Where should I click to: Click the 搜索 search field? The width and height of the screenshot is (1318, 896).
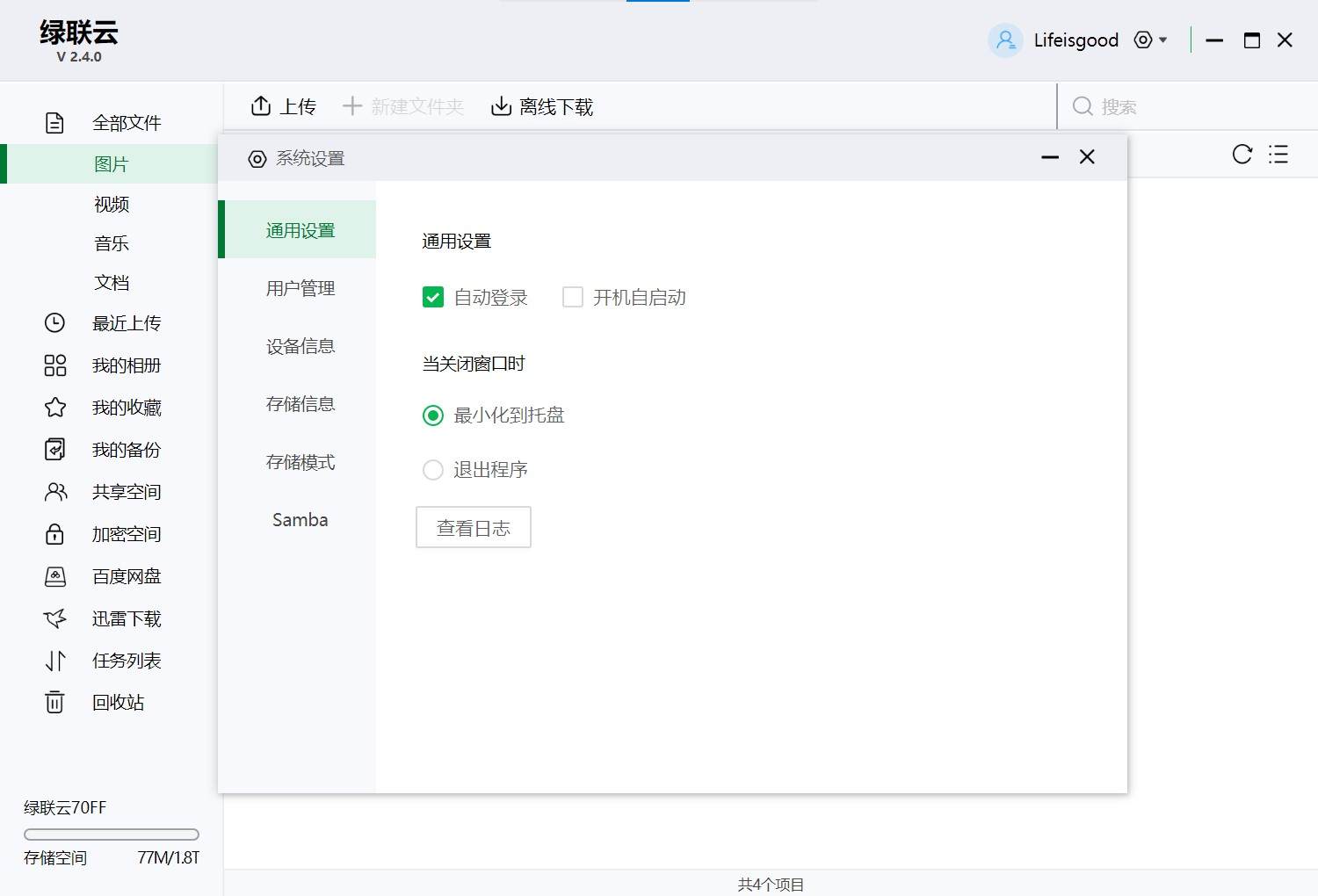click(x=1186, y=106)
